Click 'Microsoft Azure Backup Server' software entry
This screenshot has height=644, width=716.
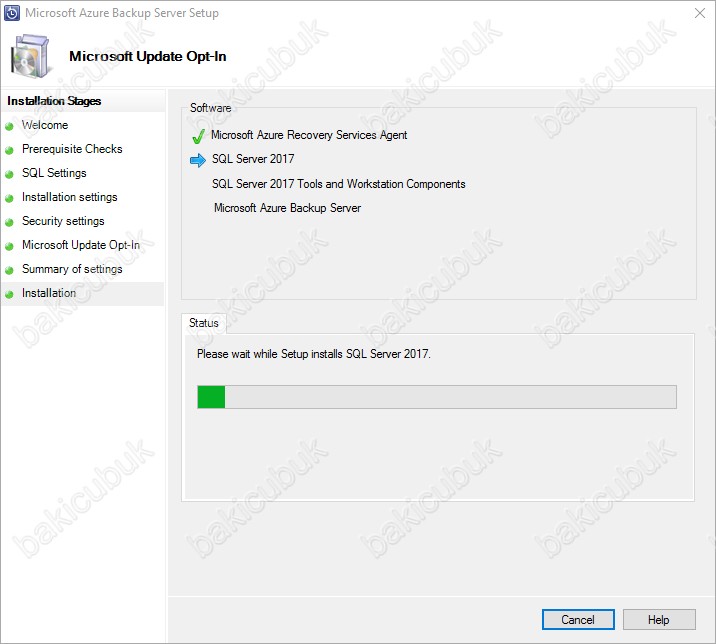click(287, 208)
